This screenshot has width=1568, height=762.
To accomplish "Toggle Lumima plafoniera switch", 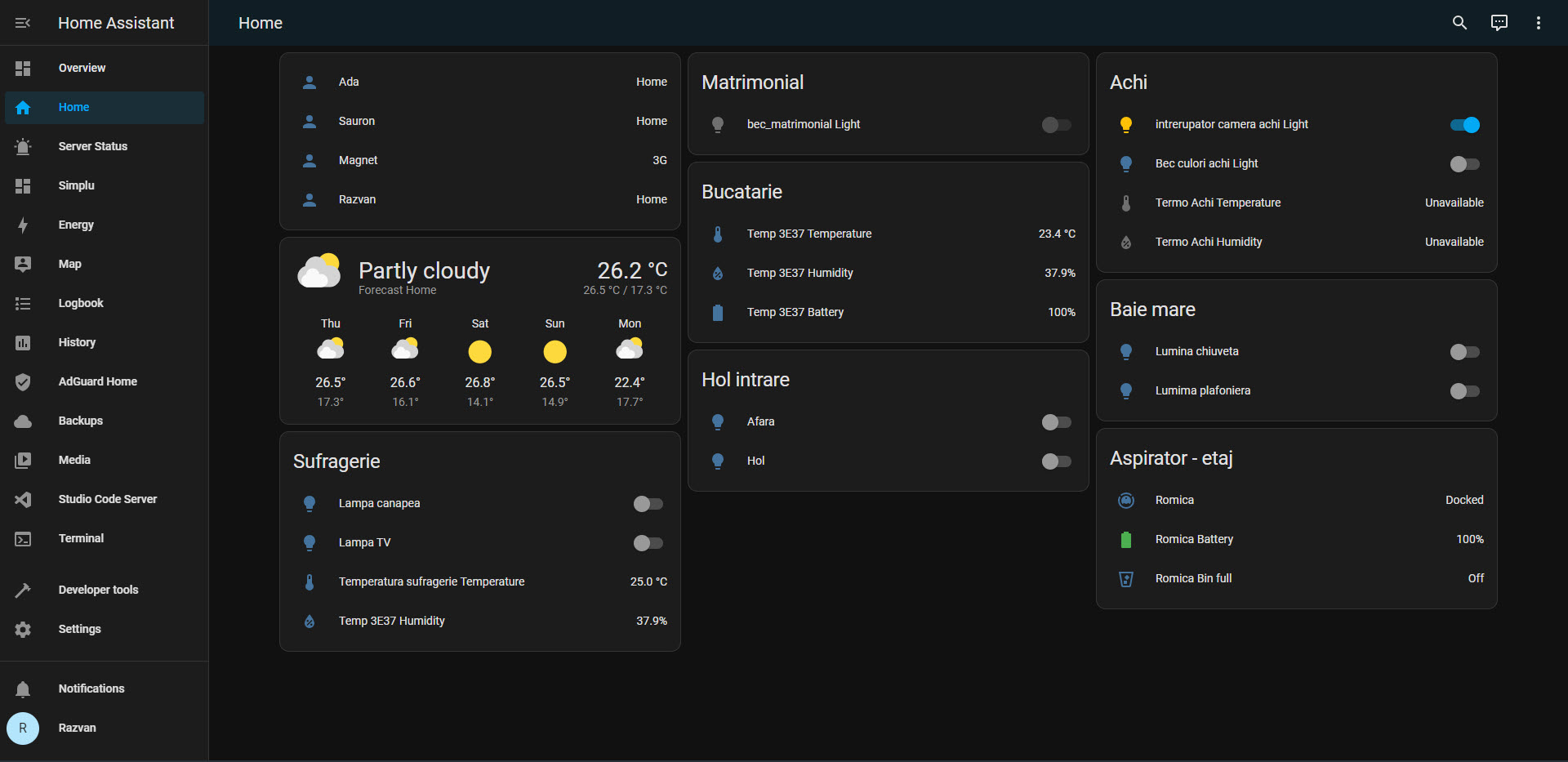I will pos(1464,391).
